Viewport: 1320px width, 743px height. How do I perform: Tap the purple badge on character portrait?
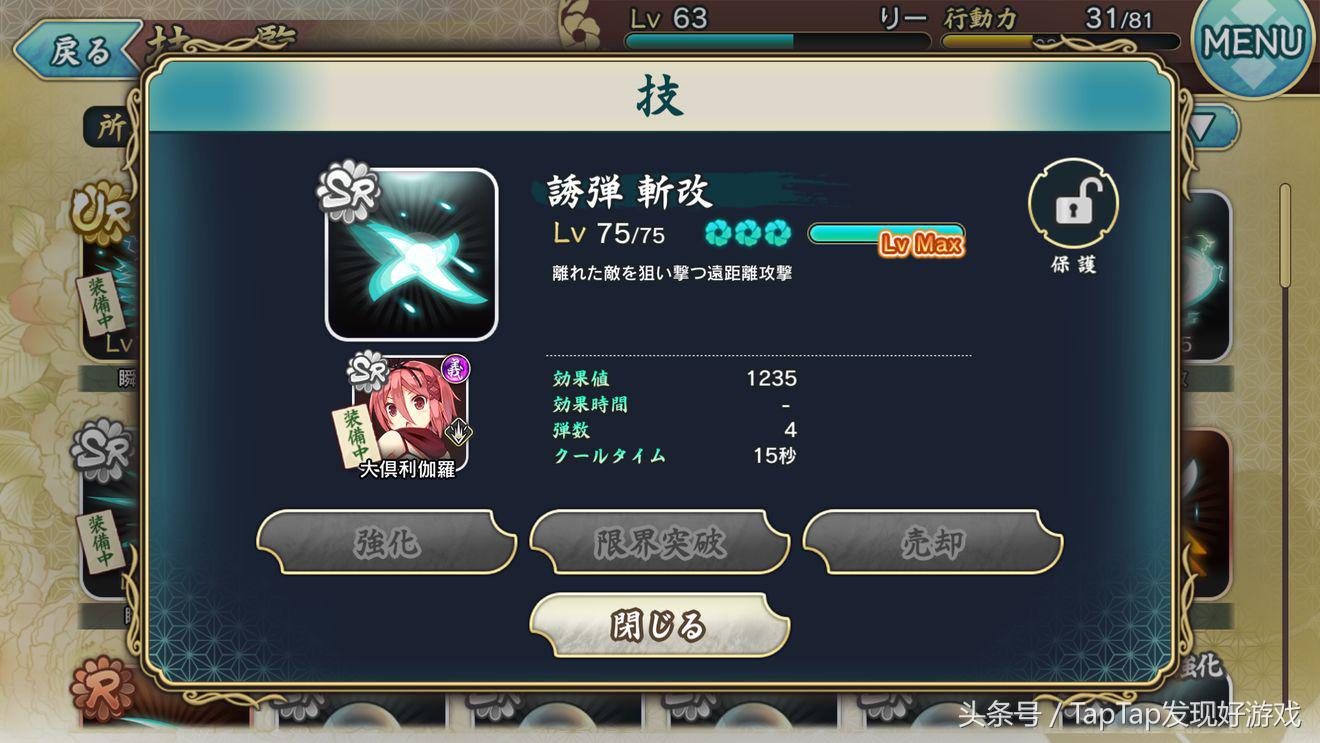[x=455, y=369]
